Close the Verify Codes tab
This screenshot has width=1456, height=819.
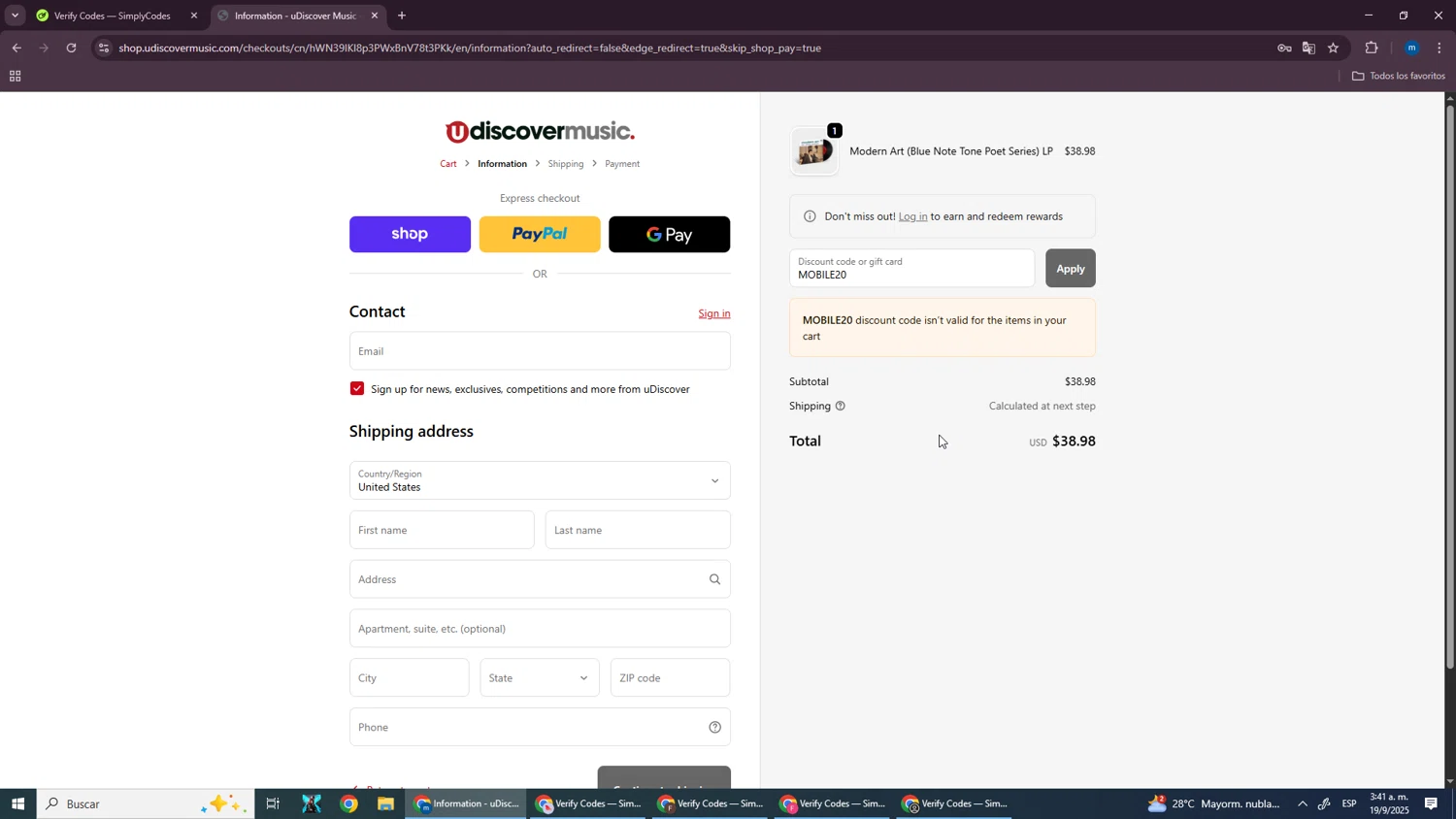[194, 16]
